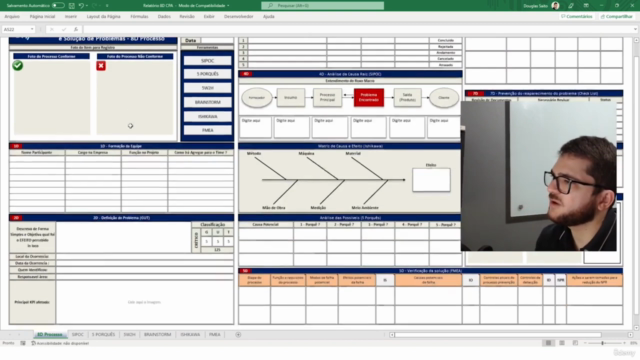Viewport: 640px width, 360px height.
Task: Open the Undo history dropdown arrow
Action: click(87, 6)
